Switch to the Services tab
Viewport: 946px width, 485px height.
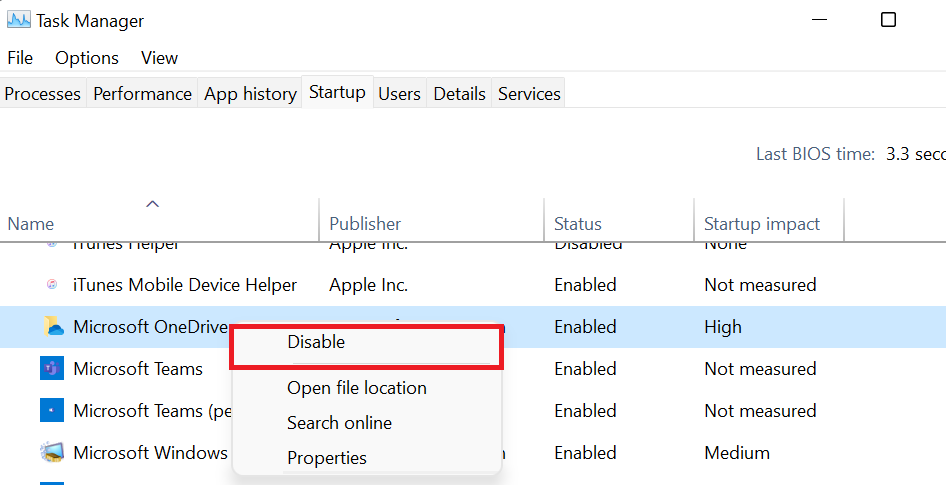529,94
